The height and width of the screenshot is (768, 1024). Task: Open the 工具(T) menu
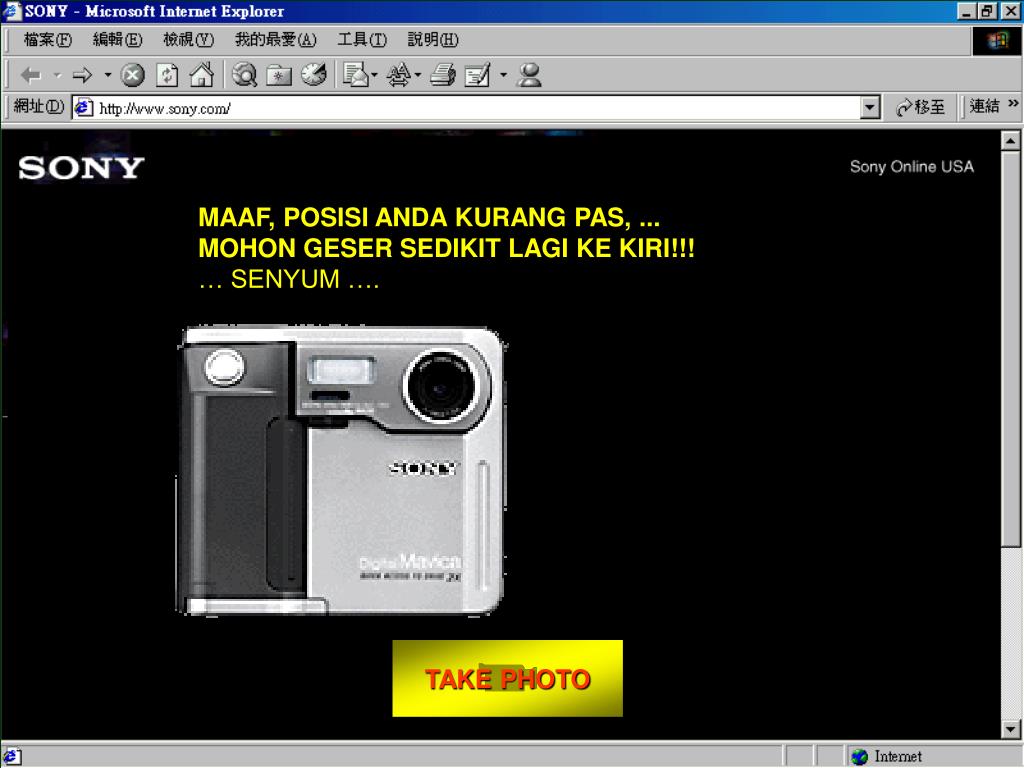(362, 40)
